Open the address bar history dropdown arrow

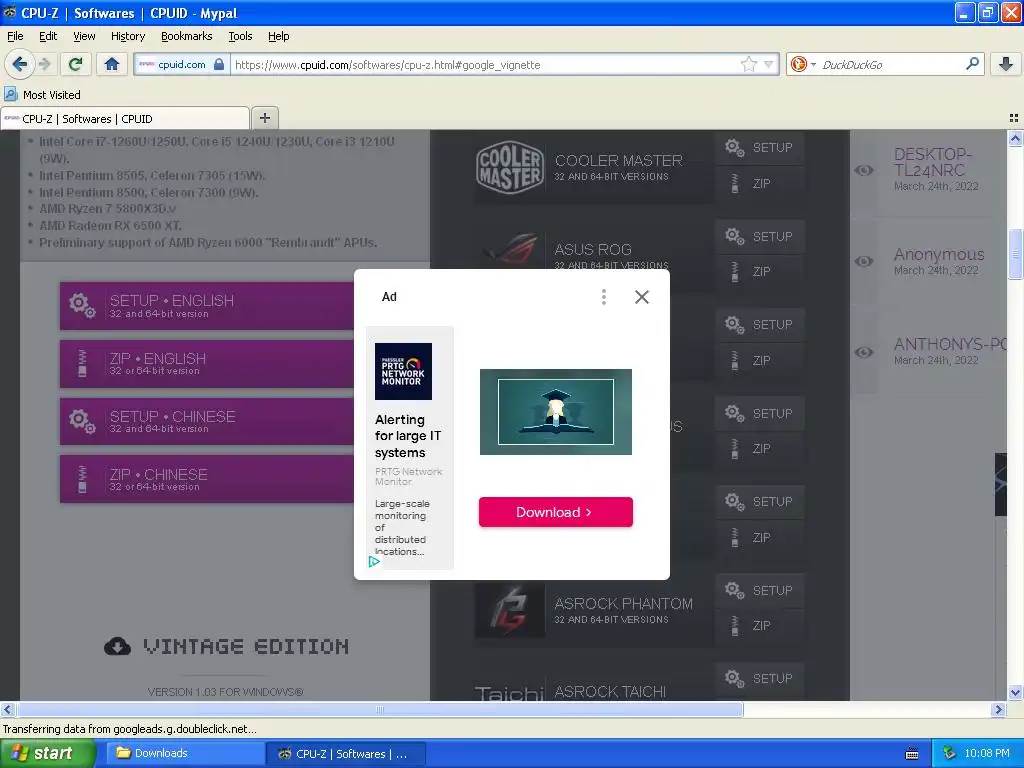[769, 64]
